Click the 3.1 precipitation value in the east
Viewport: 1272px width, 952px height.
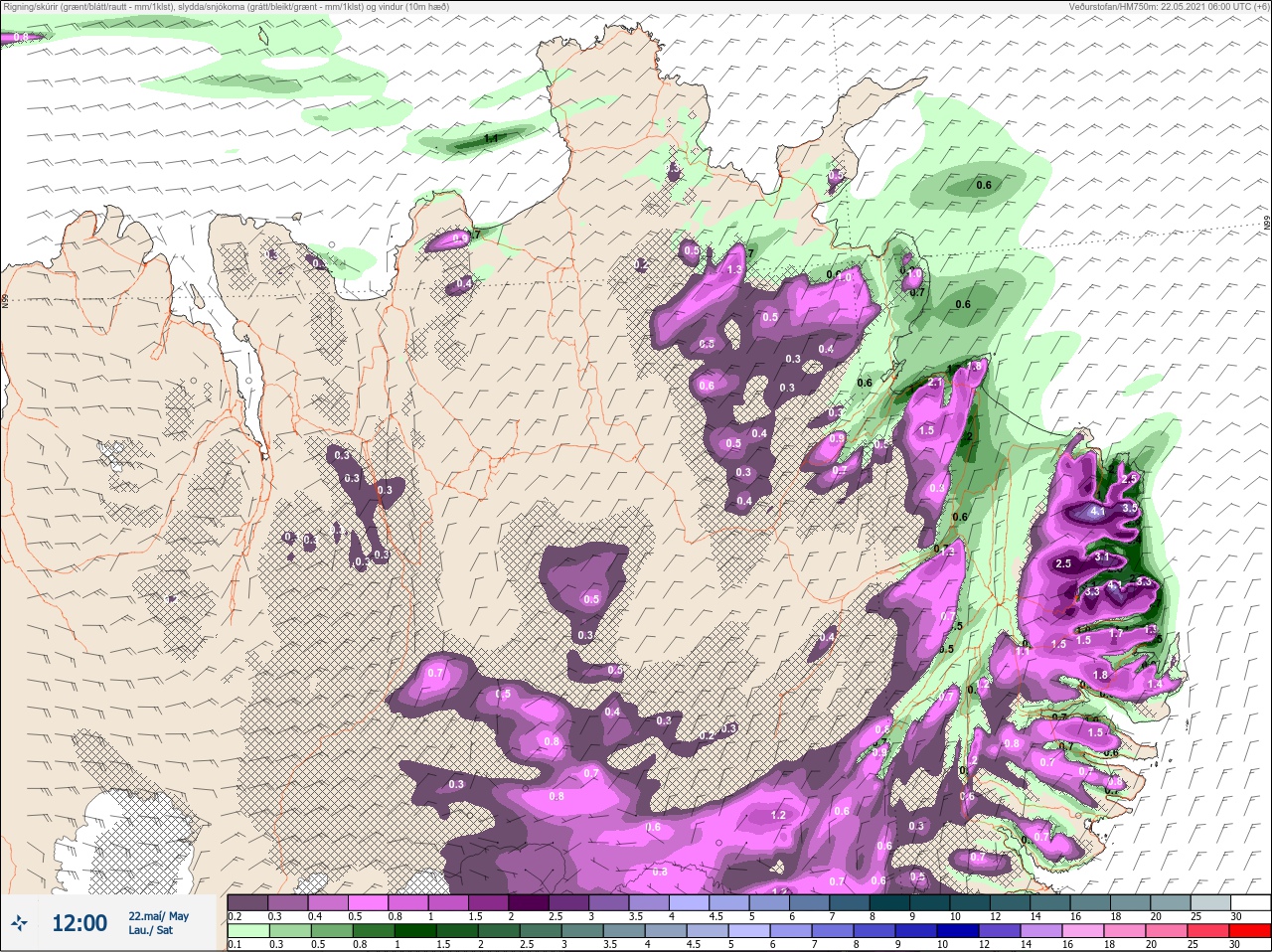(1102, 557)
